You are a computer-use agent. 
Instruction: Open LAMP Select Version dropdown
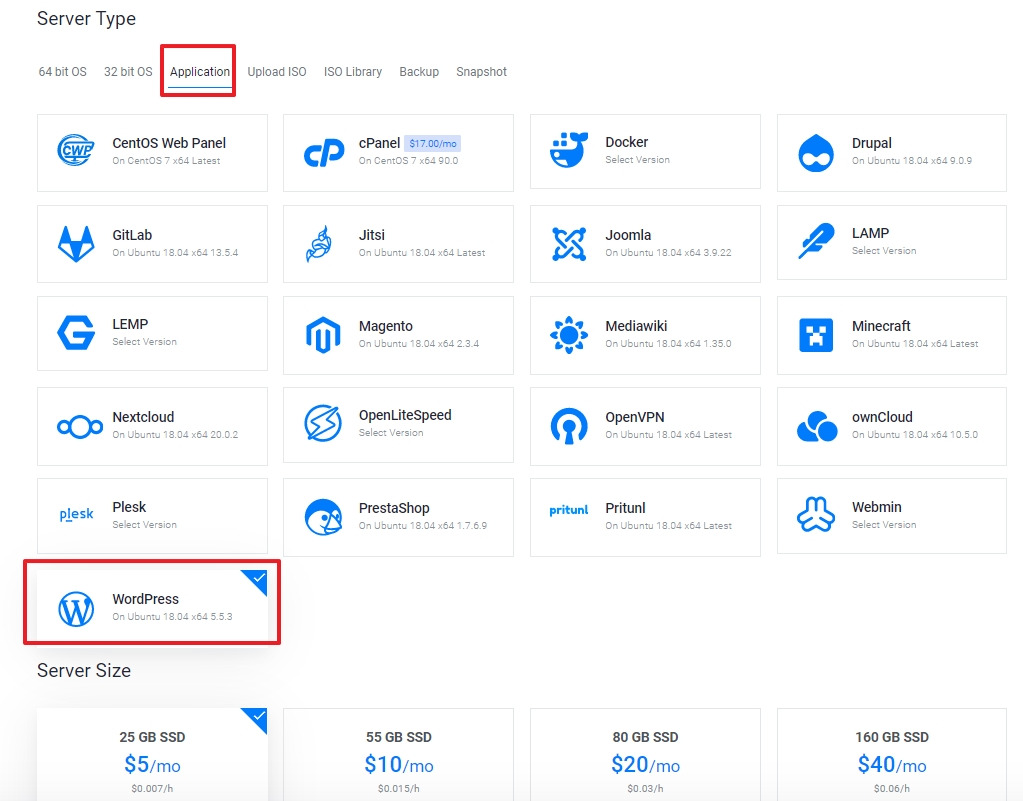[x=884, y=250]
